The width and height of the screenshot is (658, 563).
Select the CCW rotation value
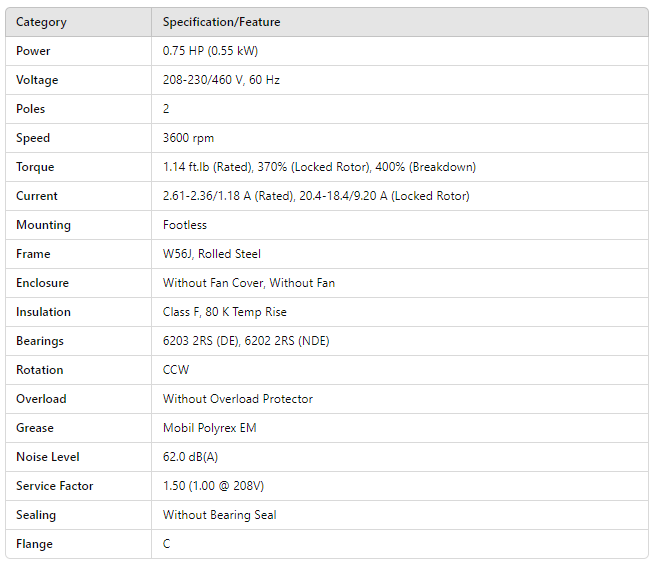(176, 370)
